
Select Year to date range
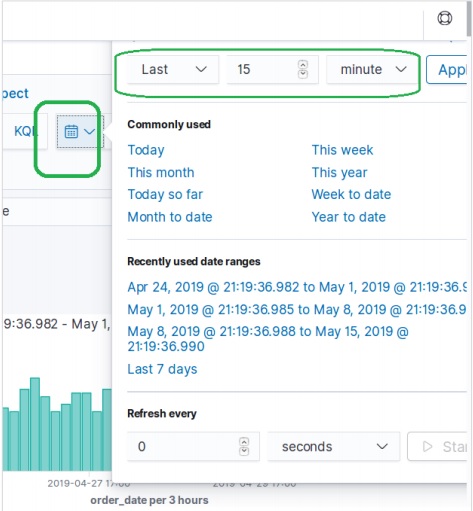(x=349, y=217)
